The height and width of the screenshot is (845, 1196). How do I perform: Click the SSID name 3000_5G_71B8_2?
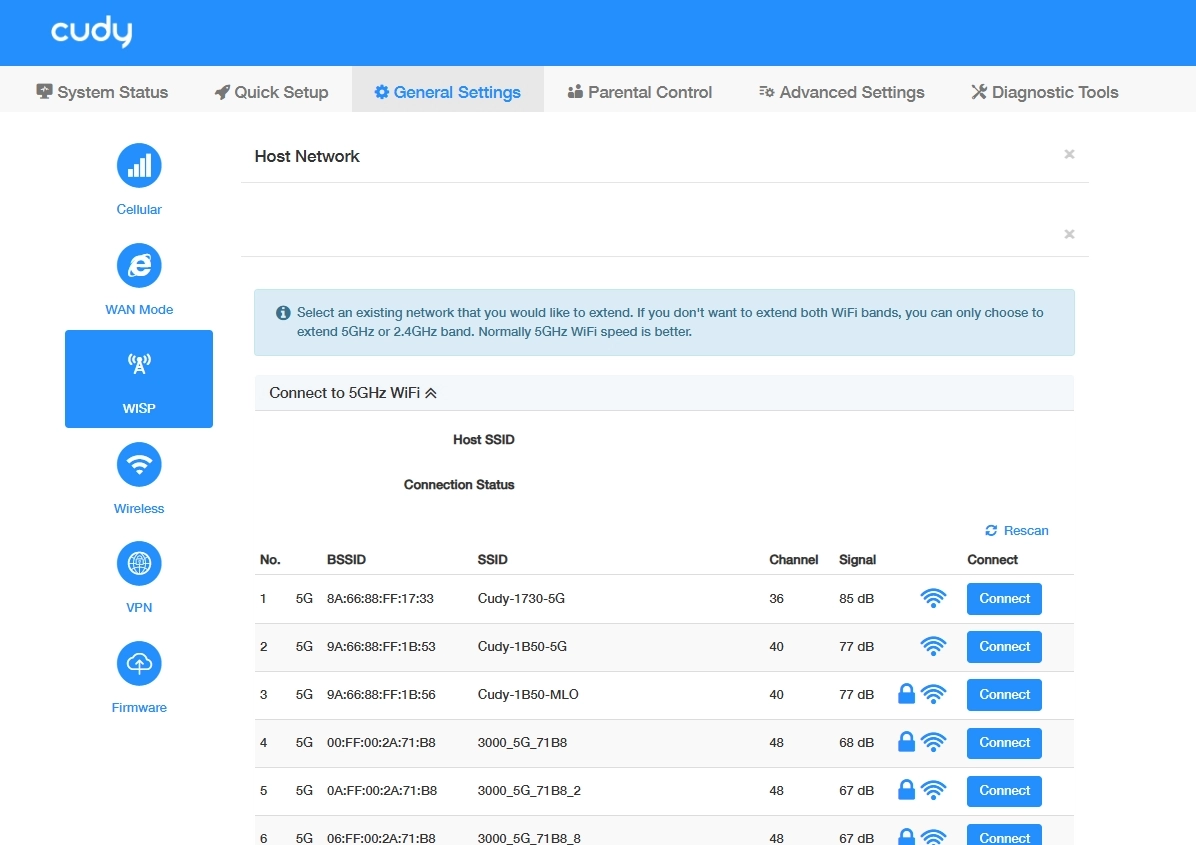click(x=529, y=791)
